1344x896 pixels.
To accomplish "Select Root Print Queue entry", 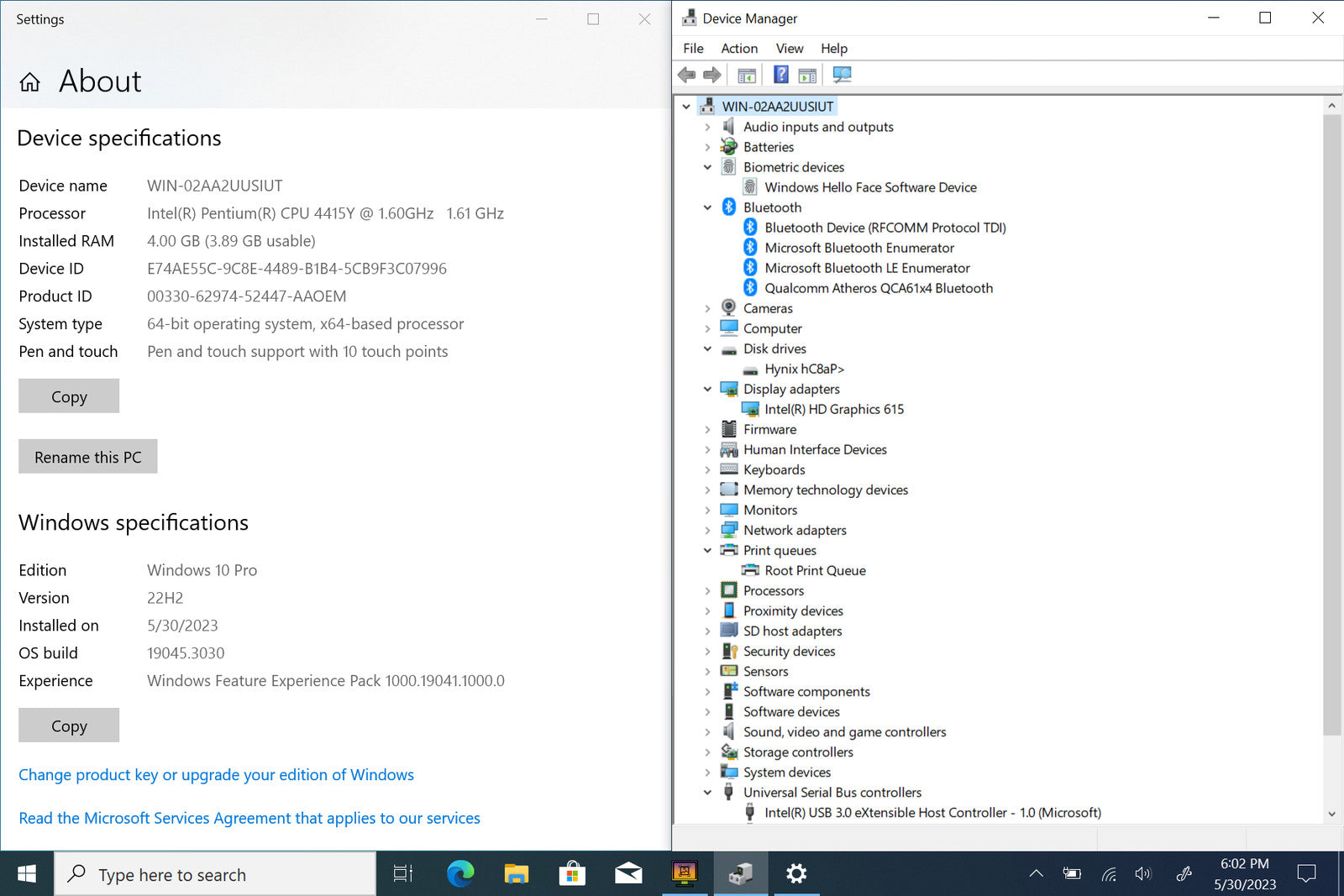I will pos(815,570).
